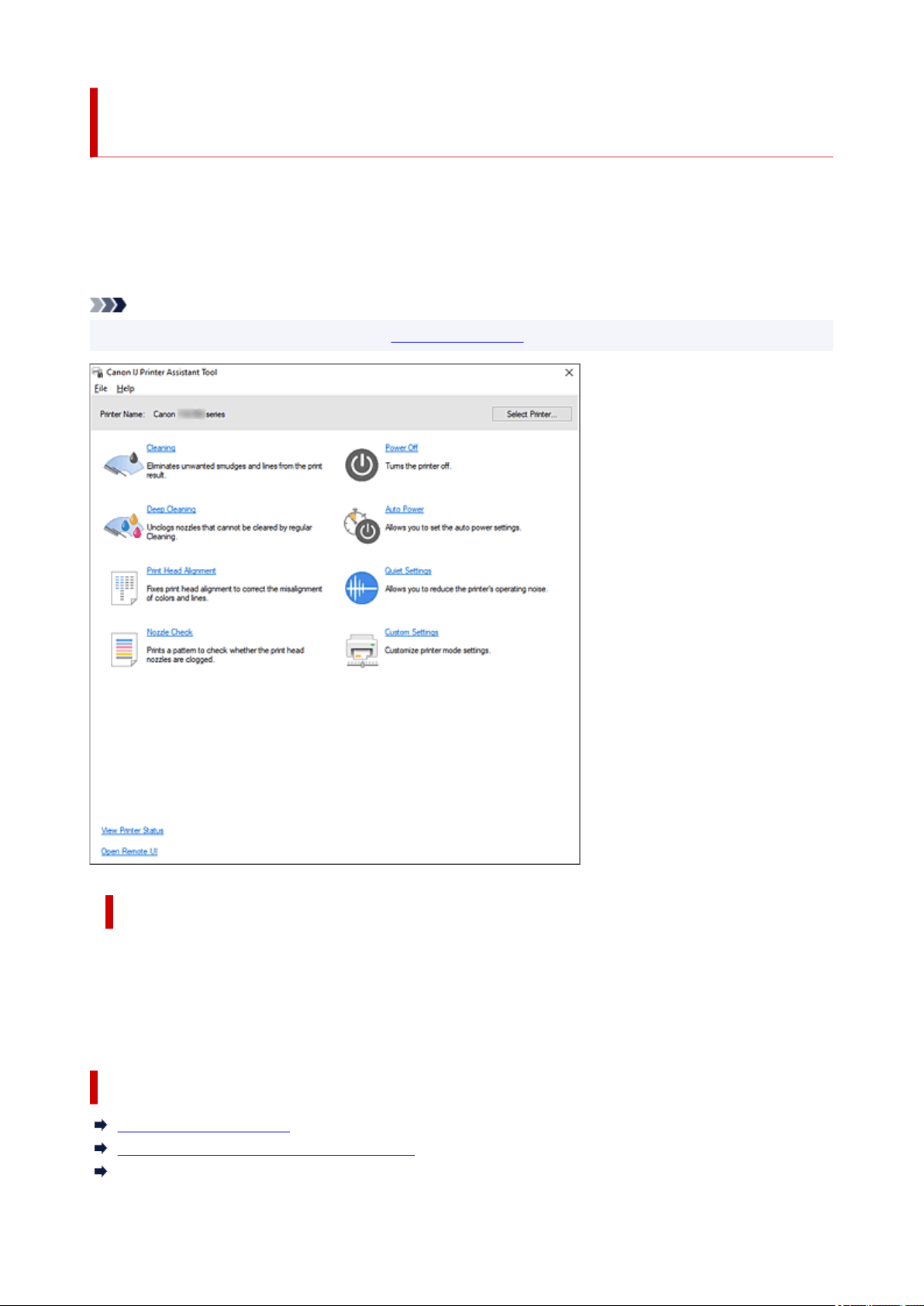Open the Auto Power link
The width and height of the screenshot is (924, 1306).
405,509
